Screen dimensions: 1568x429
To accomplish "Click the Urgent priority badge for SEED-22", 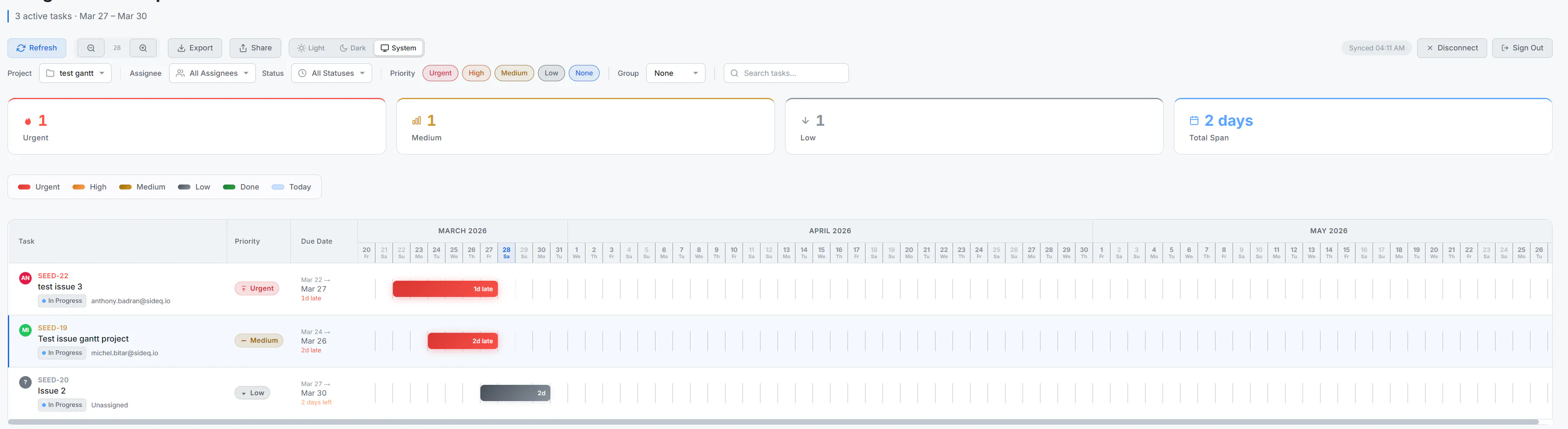I will coord(257,289).
